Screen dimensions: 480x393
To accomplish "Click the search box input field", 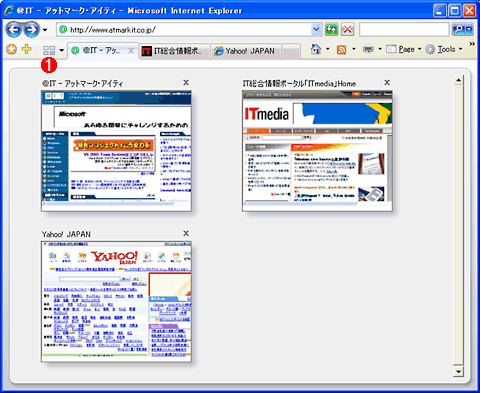I will [404, 30].
